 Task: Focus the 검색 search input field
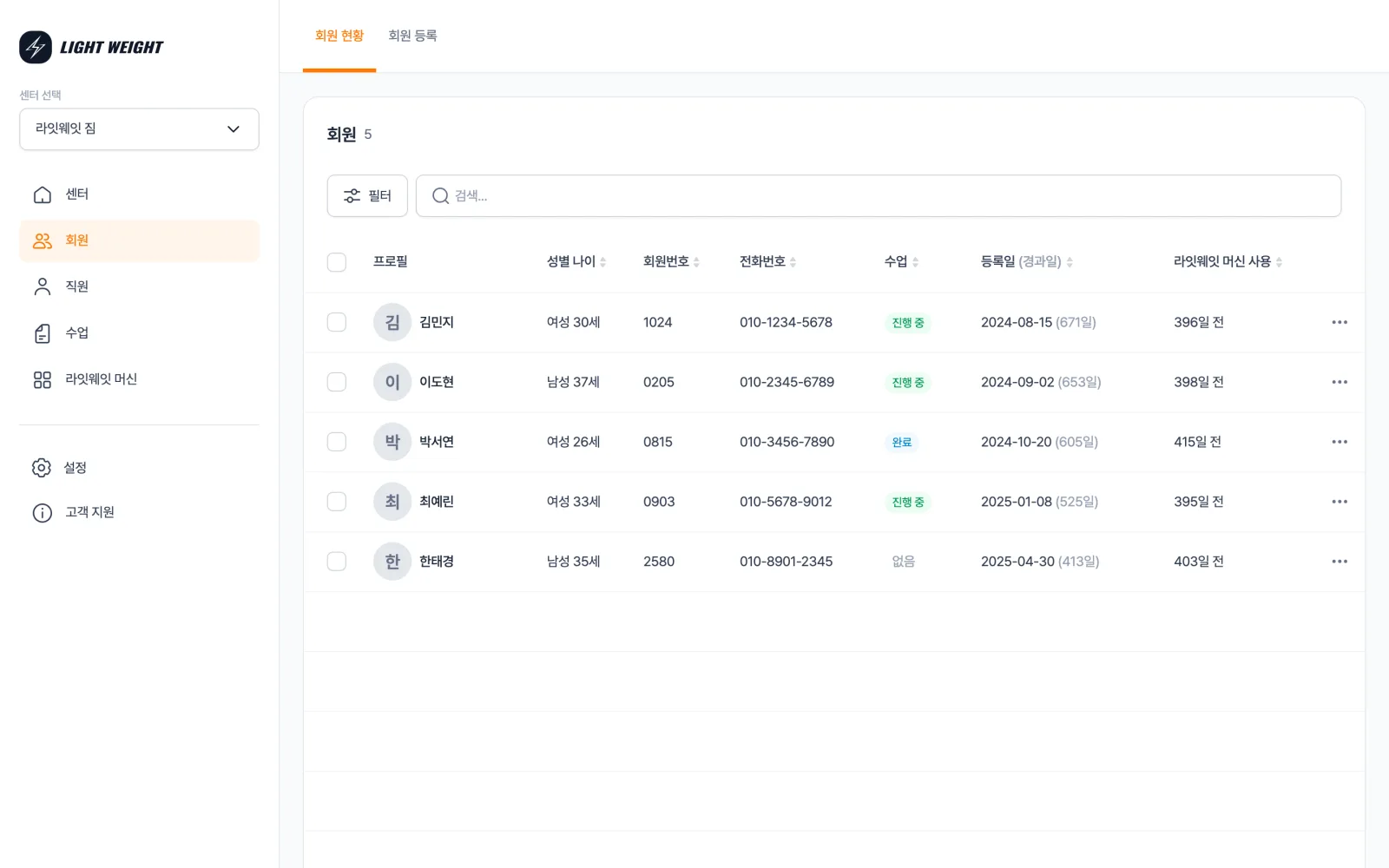click(x=879, y=196)
